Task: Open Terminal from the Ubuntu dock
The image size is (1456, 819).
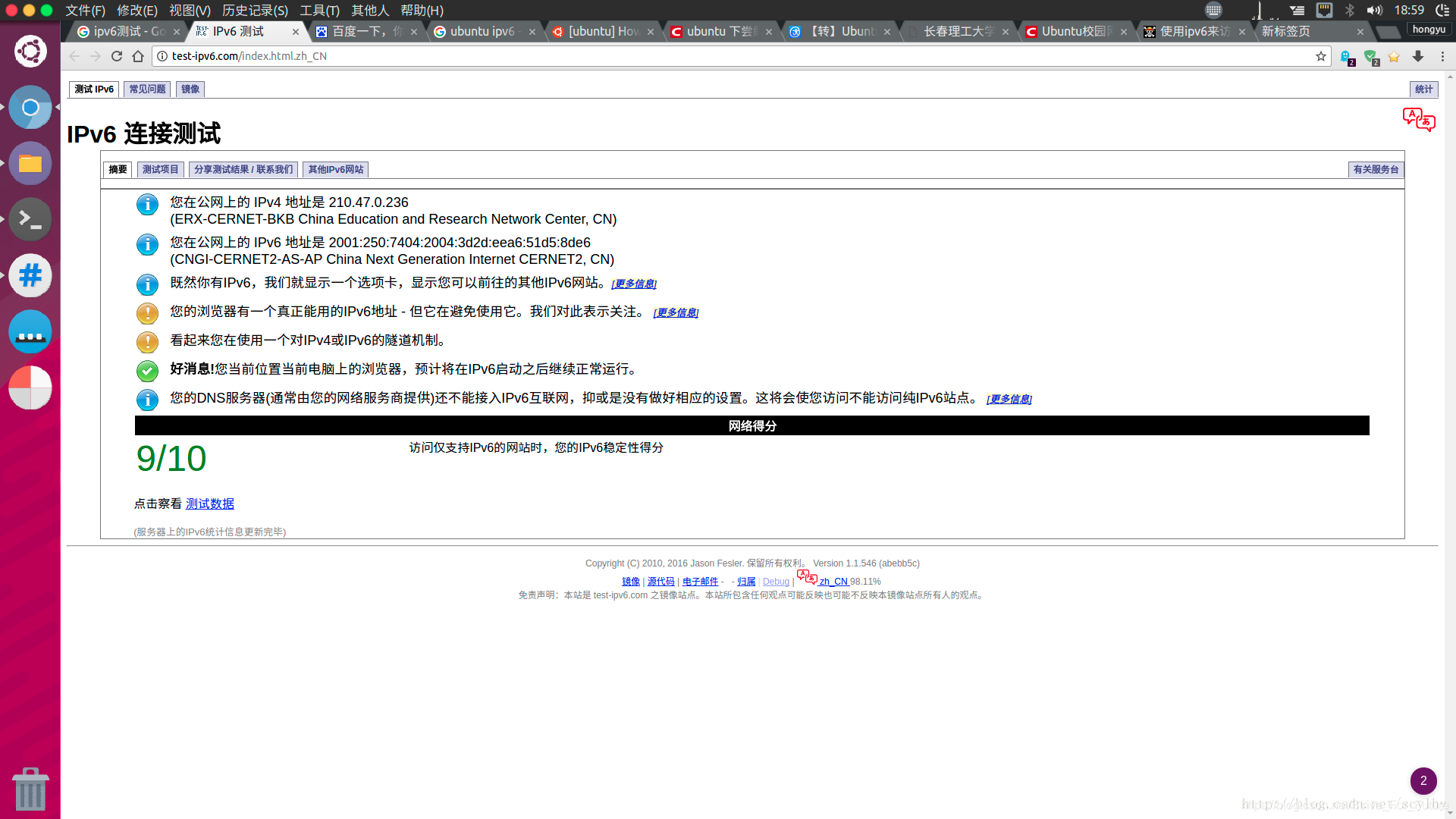Action: point(30,219)
